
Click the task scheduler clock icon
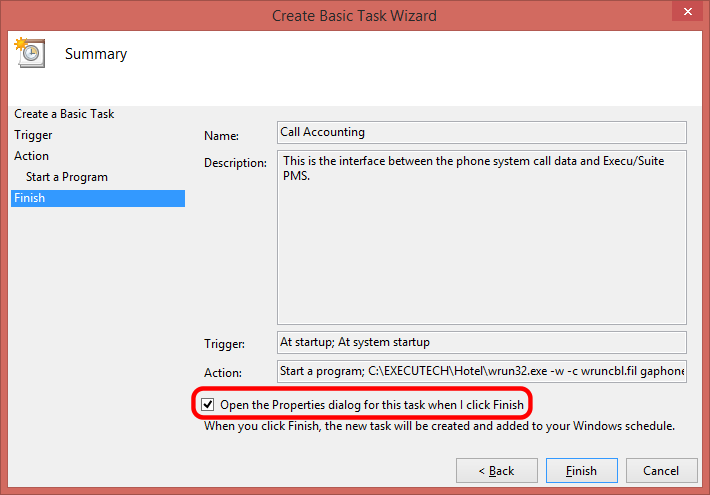[30, 53]
